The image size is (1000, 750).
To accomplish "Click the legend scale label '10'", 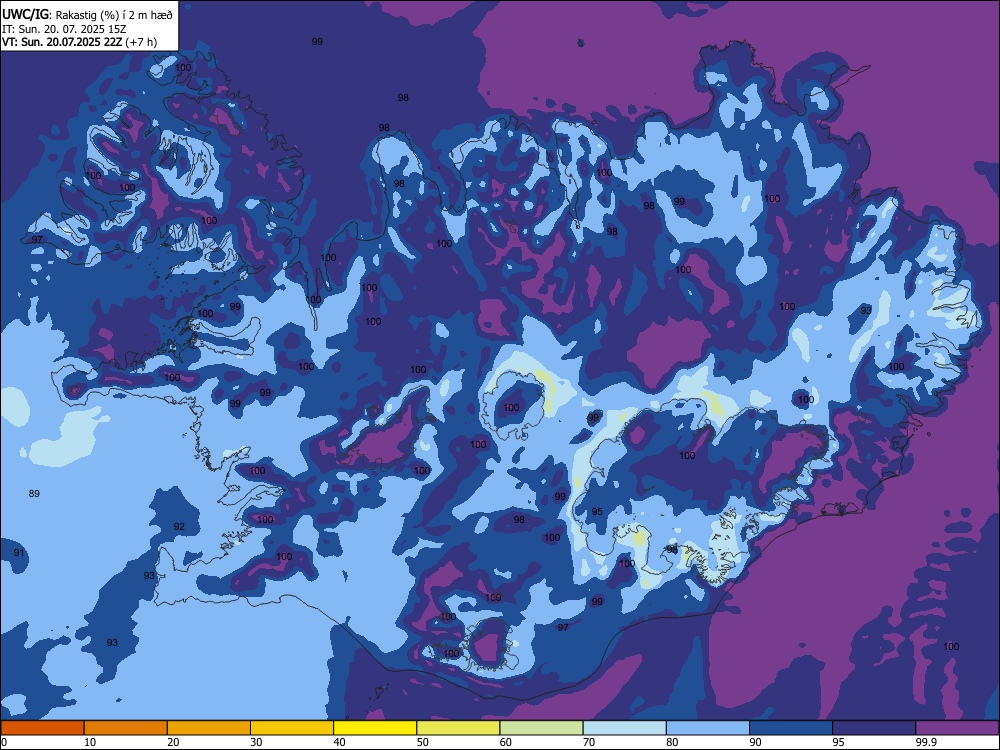I will click(x=90, y=742).
